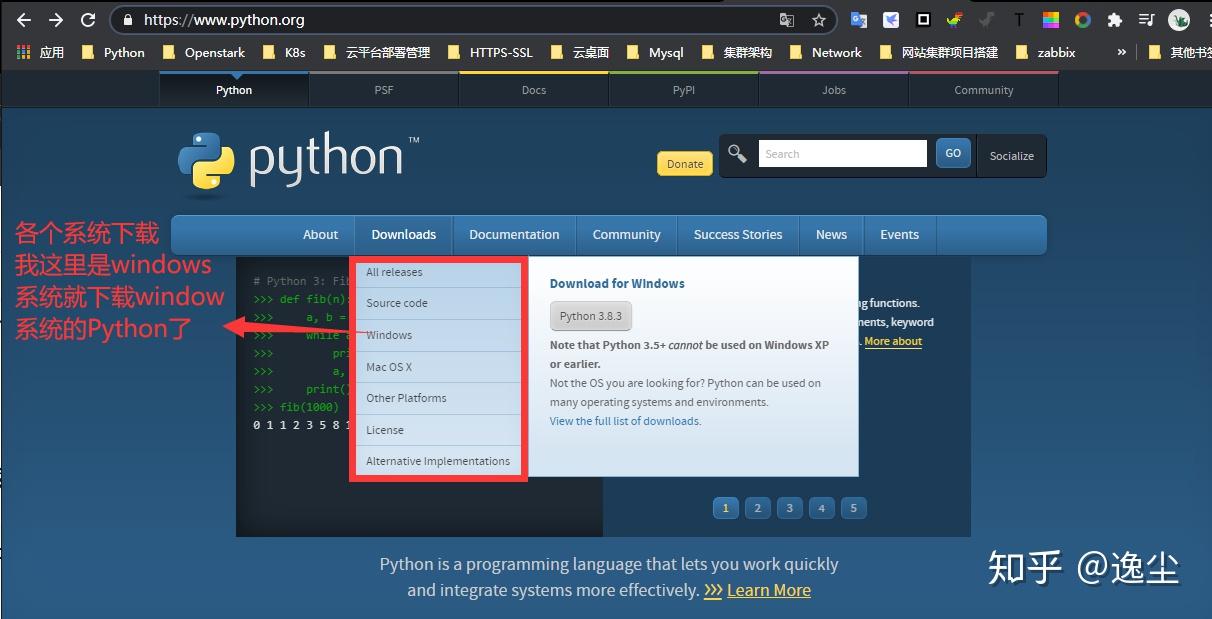Open the black square extension icon
1212x619 pixels.
click(923, 20)
